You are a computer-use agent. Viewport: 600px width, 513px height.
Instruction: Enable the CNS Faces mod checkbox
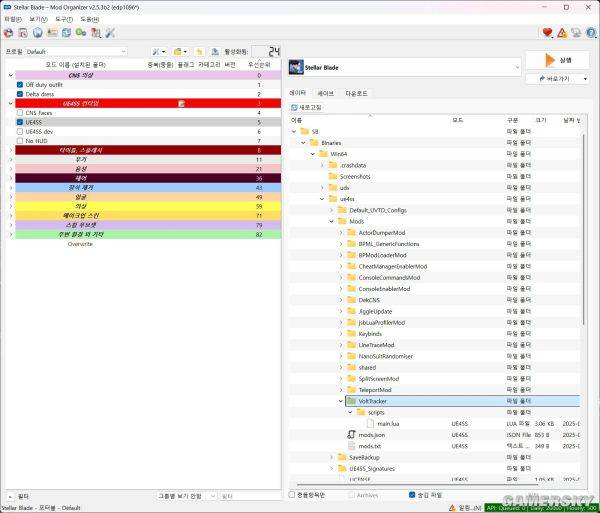20,112
